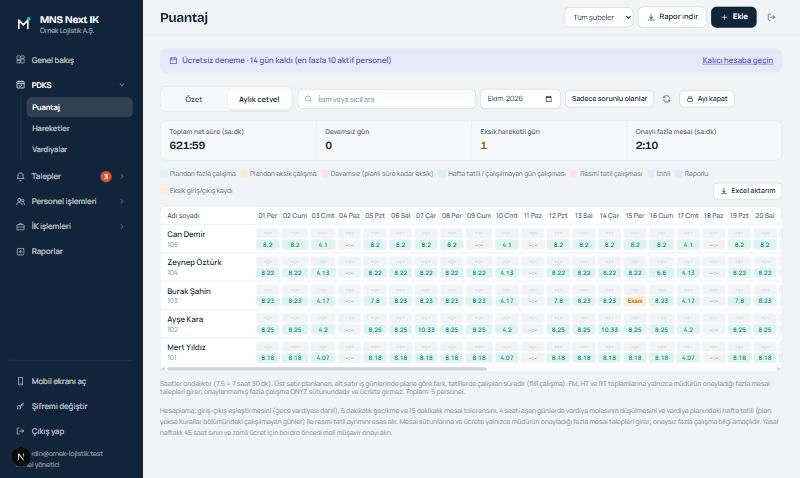Click the Eksik cell in Burak Şahin row
Viewport: 800px width, 478px height.
[x=635, y=301]
